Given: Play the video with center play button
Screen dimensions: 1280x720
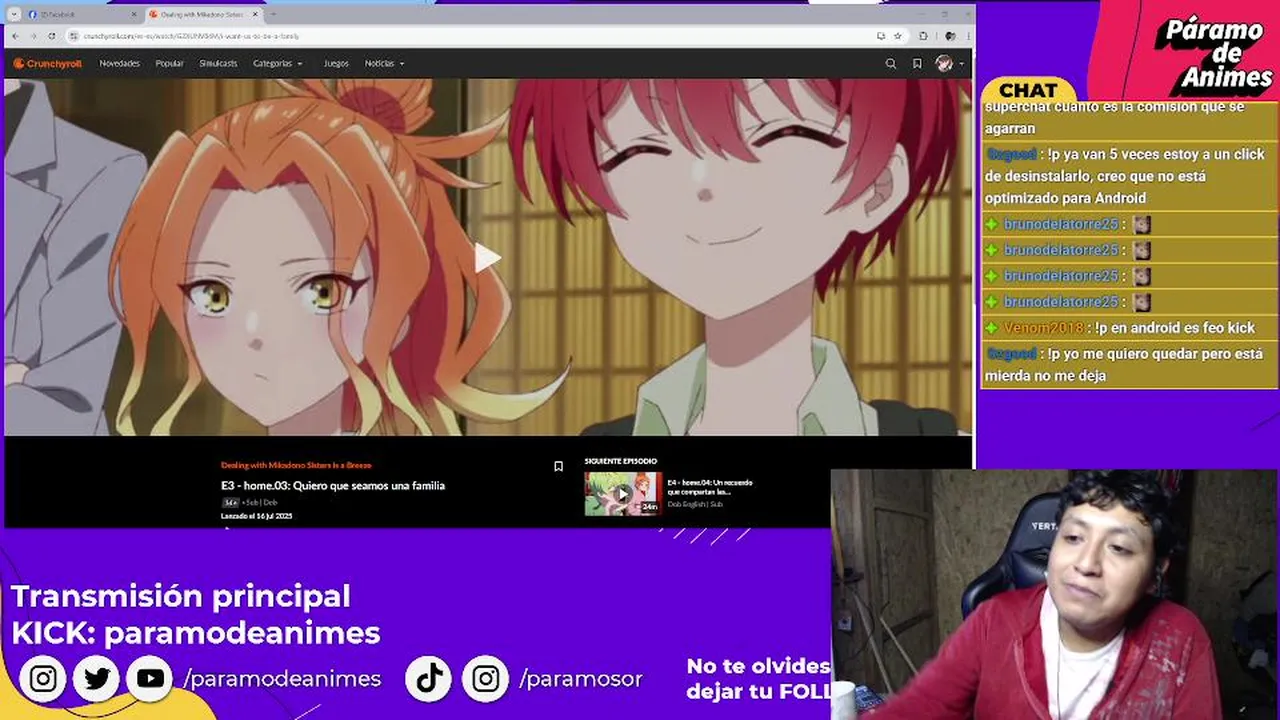Looking at the screenshot, I should (487, 258).
